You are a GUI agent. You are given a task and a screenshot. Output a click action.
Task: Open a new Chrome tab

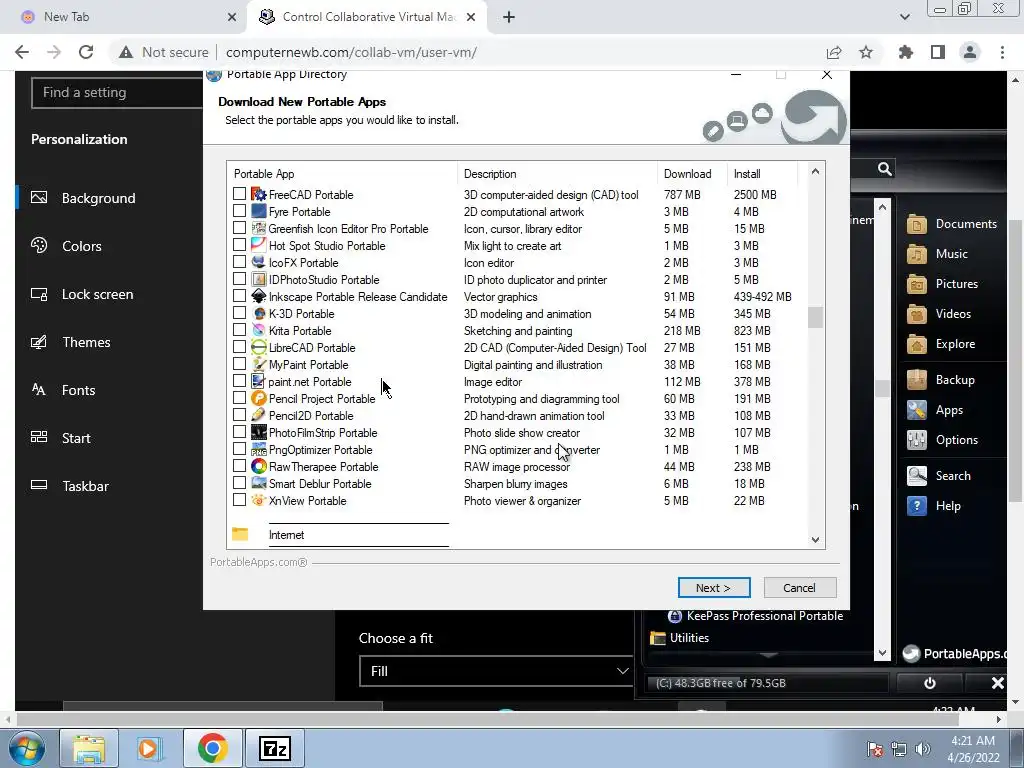(509, 17)
